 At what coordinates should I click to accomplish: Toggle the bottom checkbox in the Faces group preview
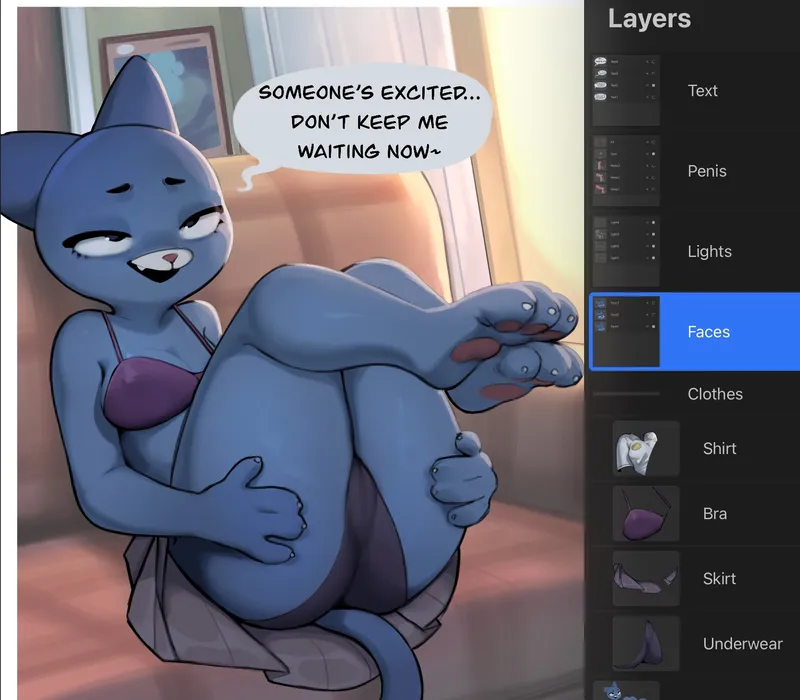point(653,326)
